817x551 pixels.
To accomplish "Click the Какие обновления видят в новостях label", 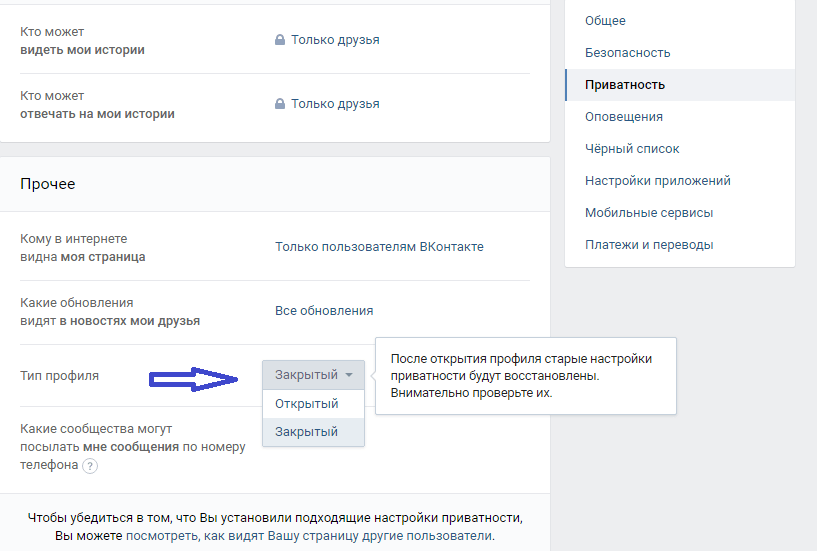I will click(110, 312).
